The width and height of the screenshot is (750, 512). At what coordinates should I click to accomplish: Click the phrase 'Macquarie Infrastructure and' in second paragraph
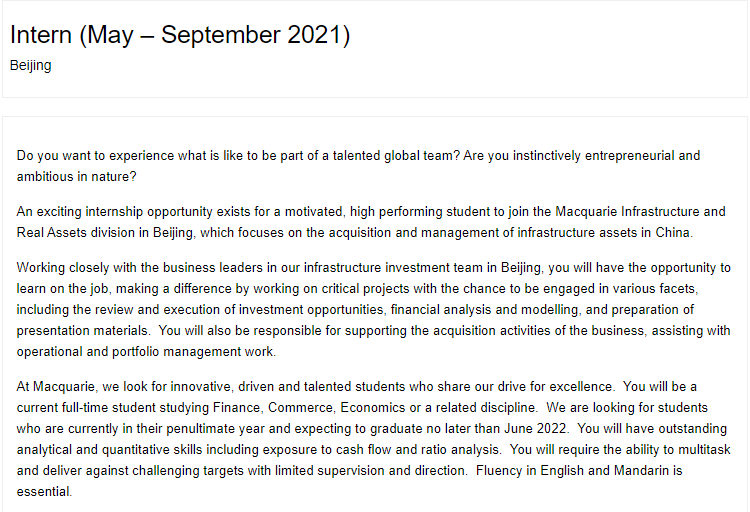click(640, 211)
